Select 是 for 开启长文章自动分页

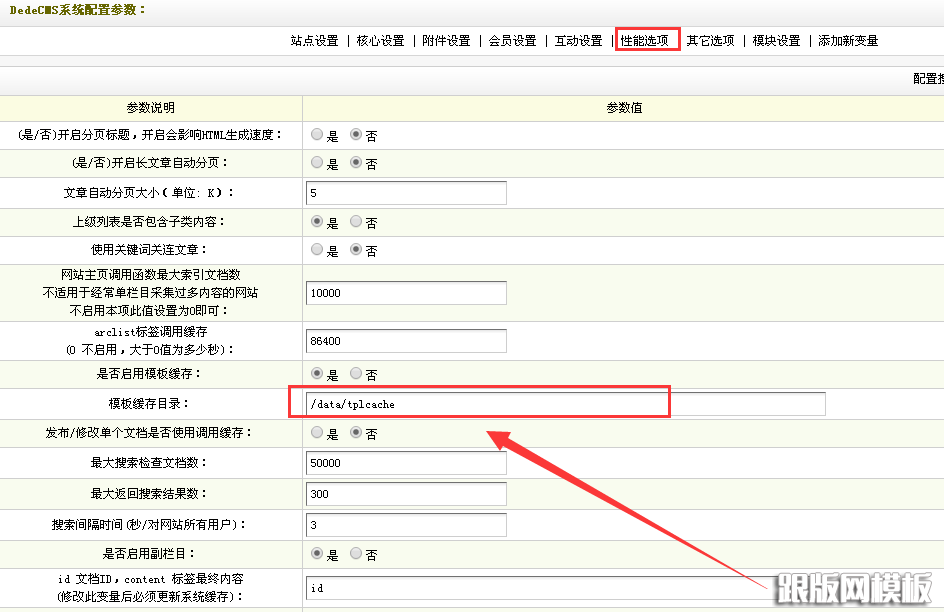tap(317, 163)
